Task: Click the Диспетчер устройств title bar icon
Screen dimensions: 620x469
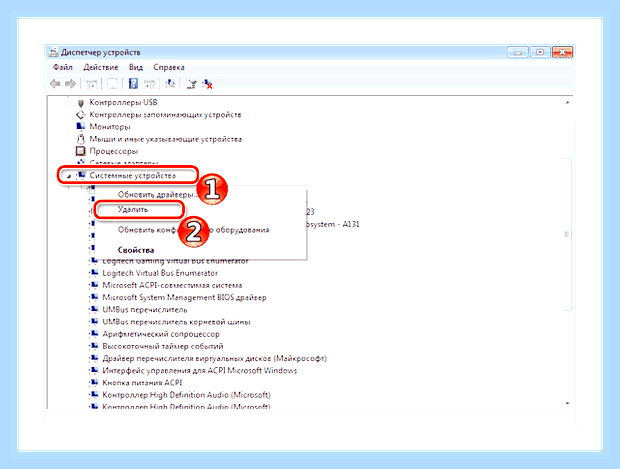Action: [53, 52]
